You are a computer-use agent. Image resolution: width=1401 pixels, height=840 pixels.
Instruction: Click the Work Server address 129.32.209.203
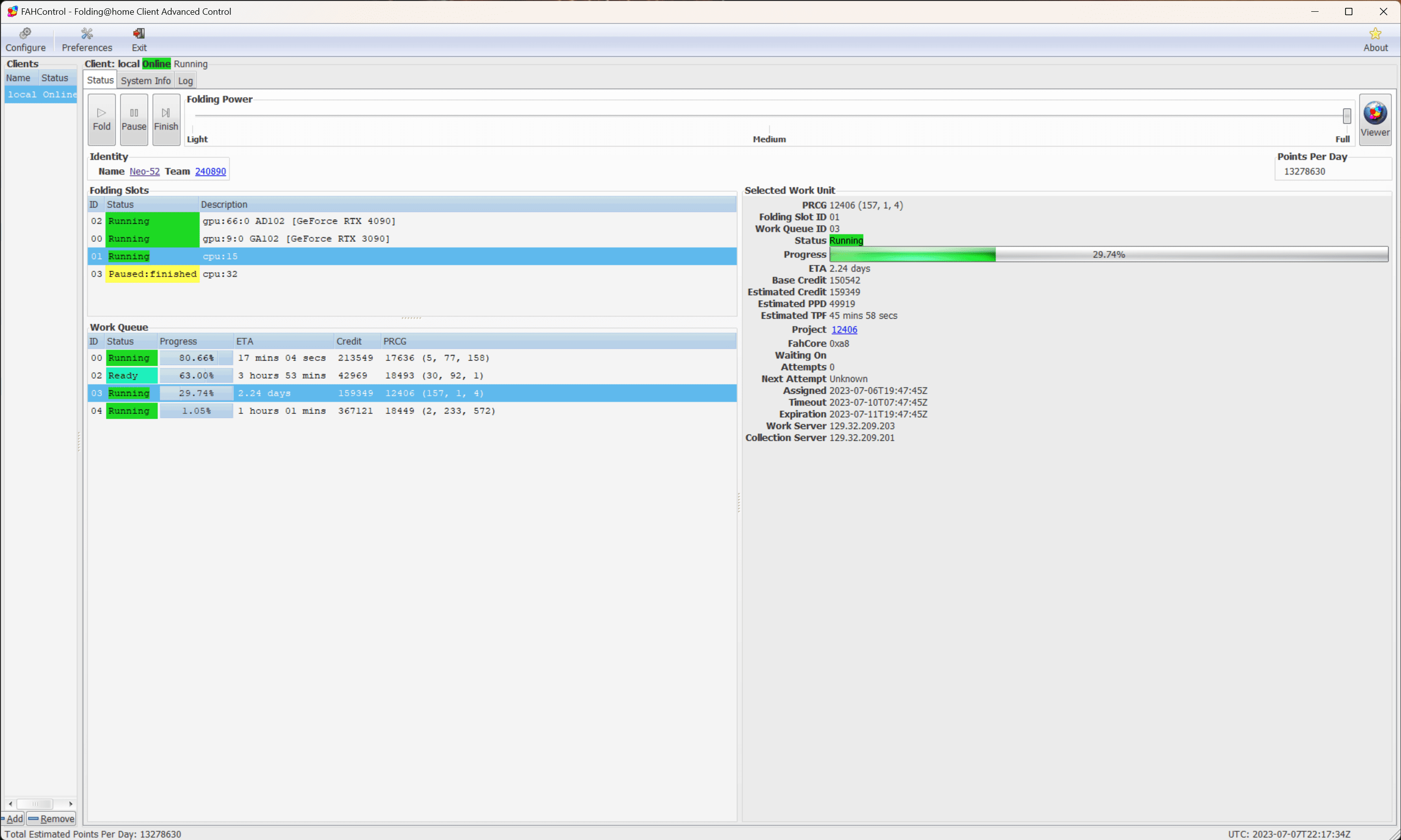pyautogui.click(x=861, y=426)
